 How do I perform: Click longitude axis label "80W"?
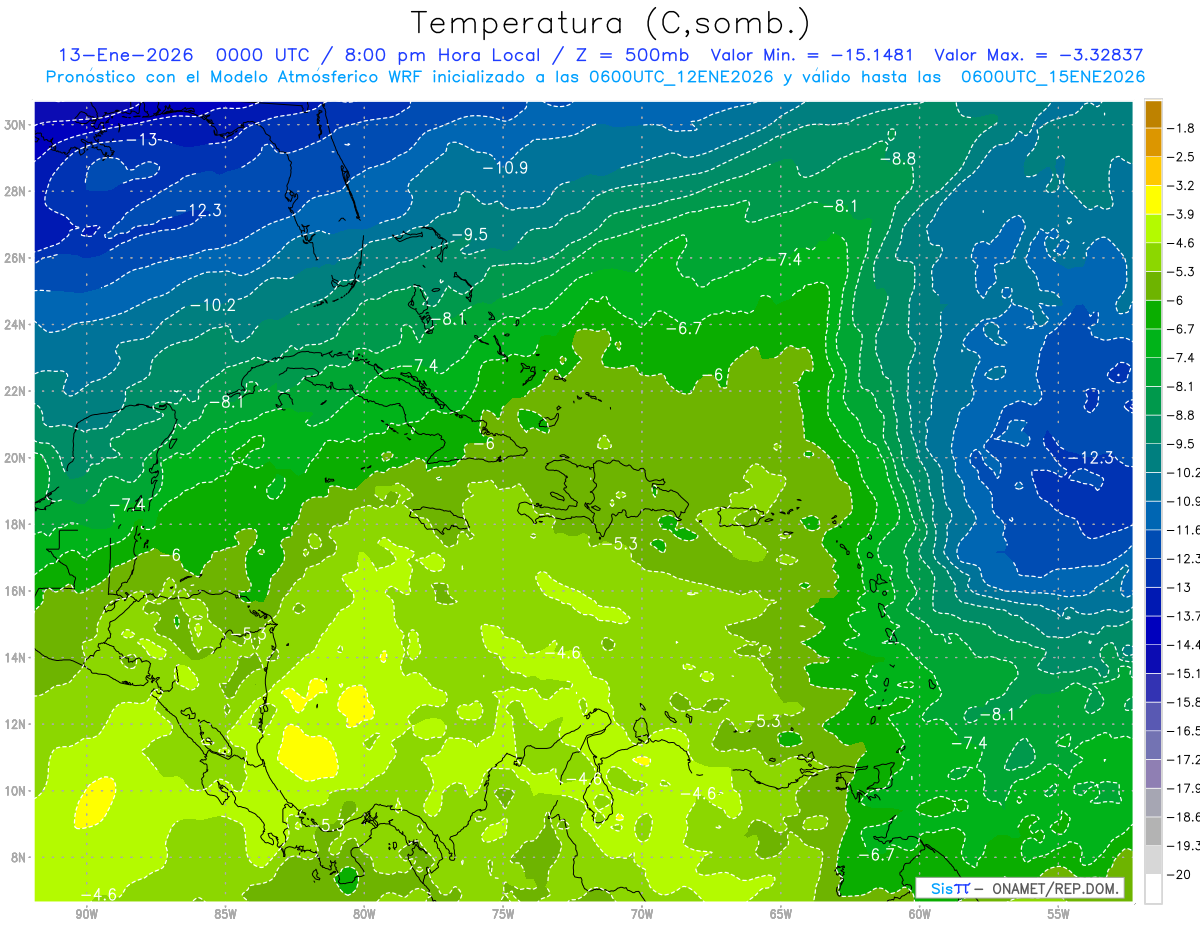(364, 913)
